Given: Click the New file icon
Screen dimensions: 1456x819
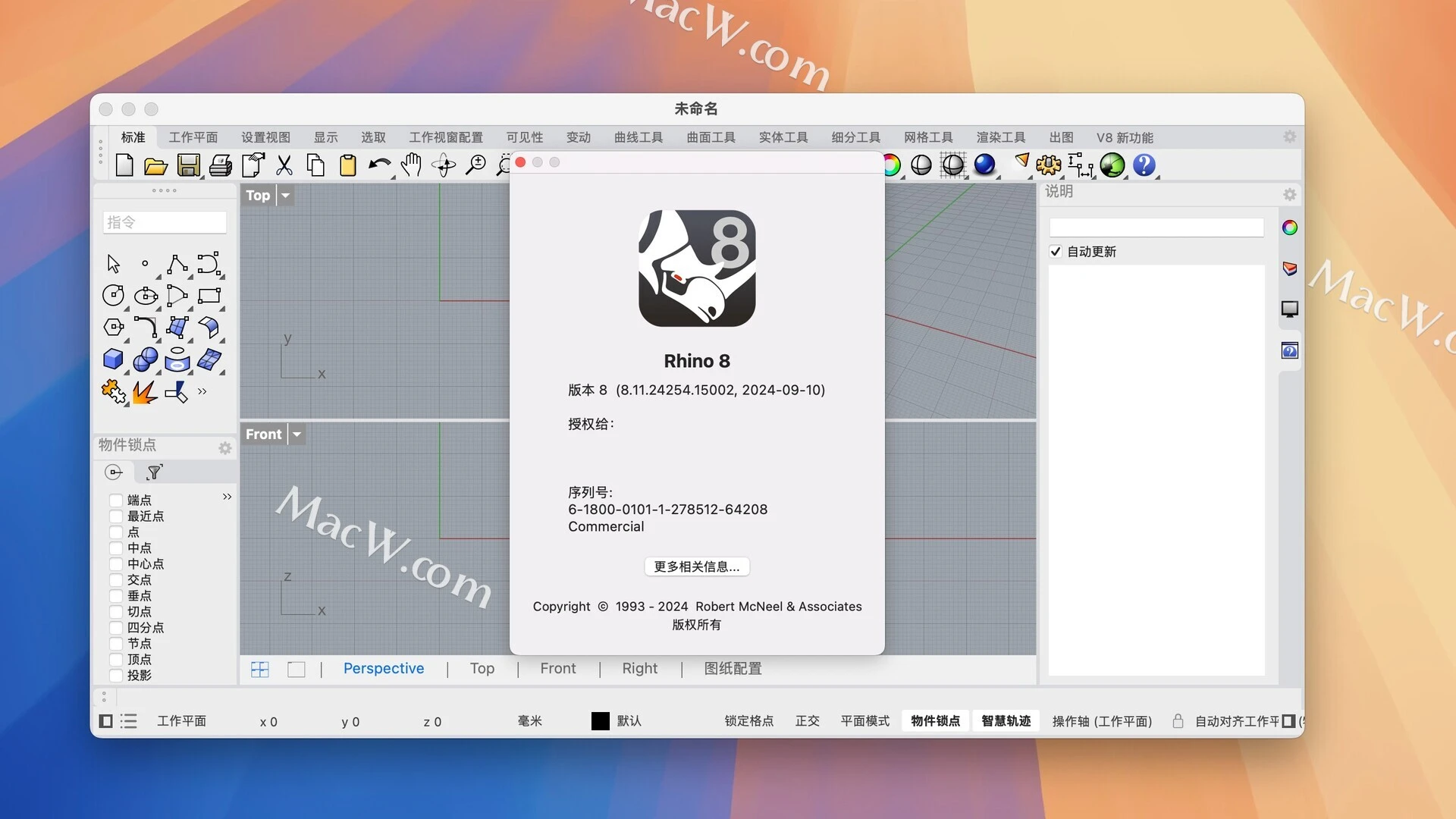Looking at the screenshot, I should (x=124, y=165).
